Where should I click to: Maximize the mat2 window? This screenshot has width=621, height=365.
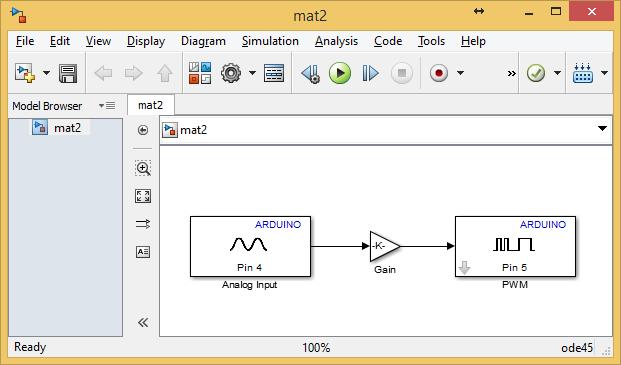[x=556, y=11]
